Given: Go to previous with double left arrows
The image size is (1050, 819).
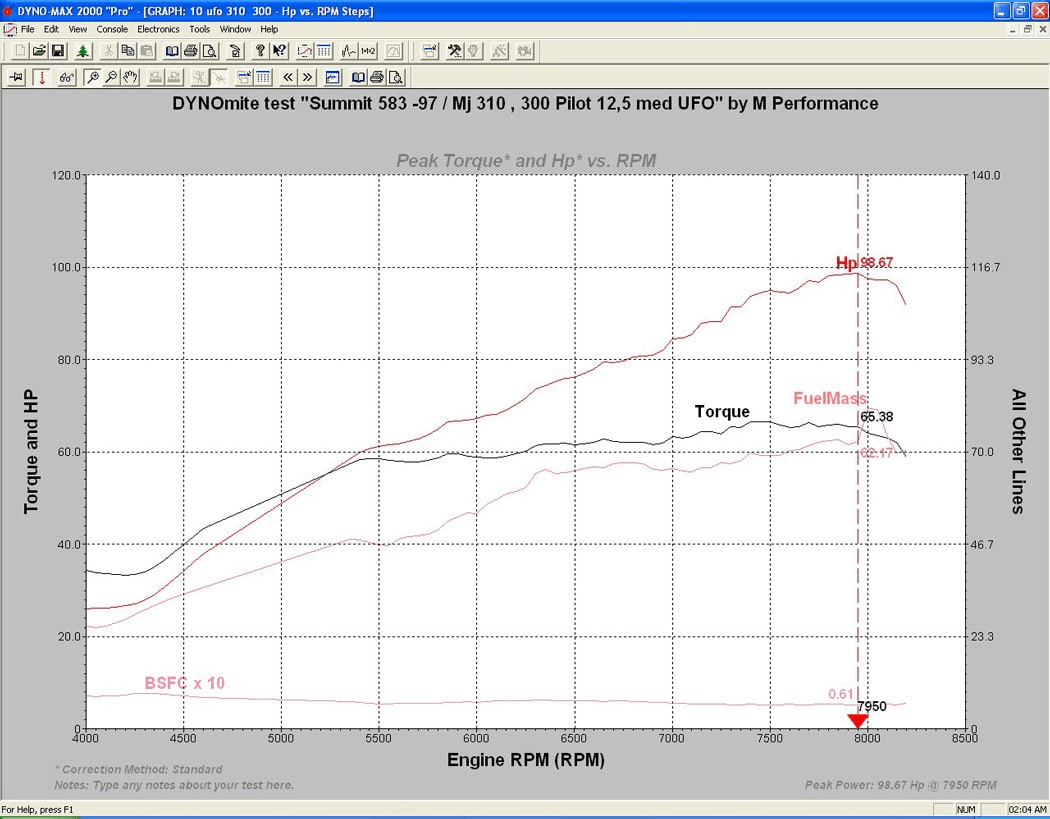Looking at the screenshot, I should pyautogui.click(x=288, y=77).
